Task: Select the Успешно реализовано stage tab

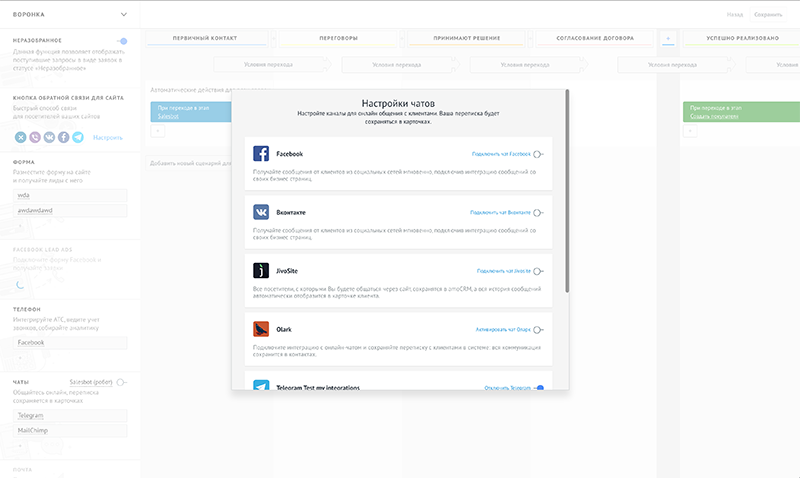Action: 742,38
